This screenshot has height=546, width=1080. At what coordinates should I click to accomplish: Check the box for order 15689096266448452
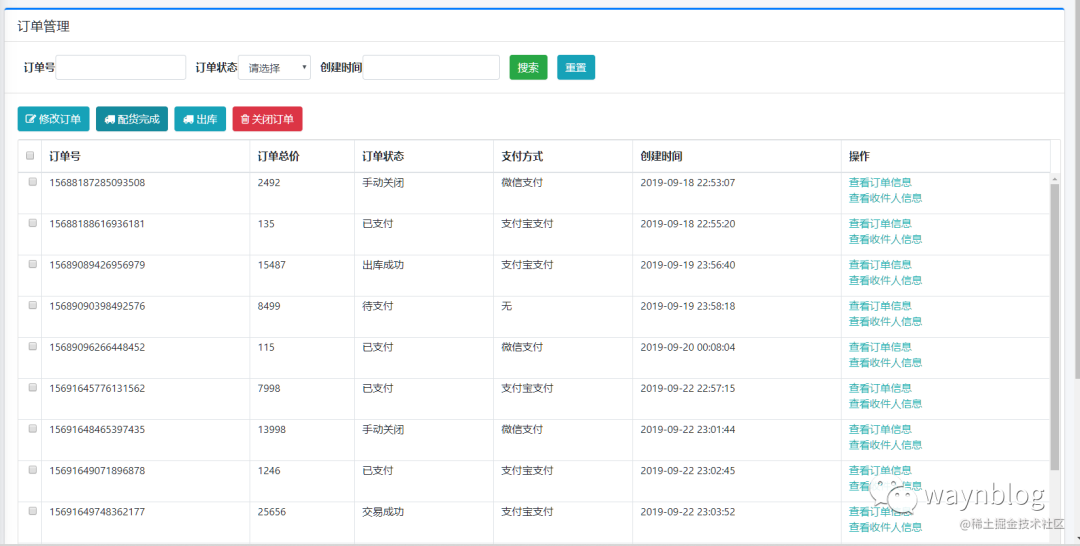coord(32,346)
